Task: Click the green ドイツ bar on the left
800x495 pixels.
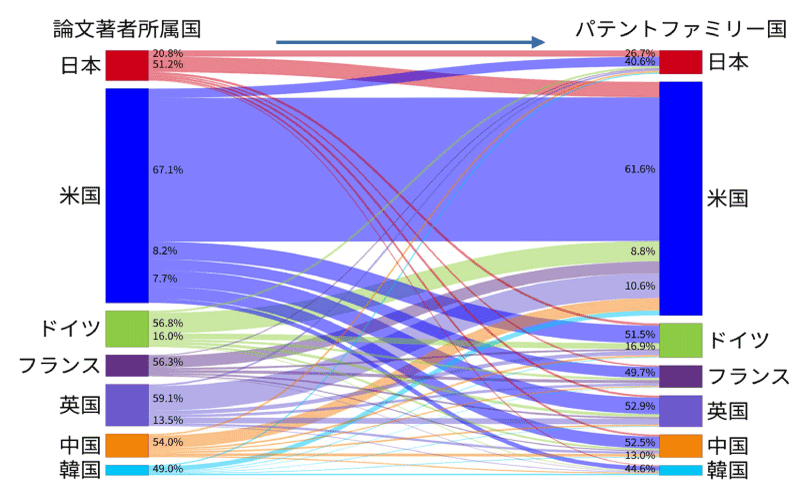Action: tap(127, 328)
